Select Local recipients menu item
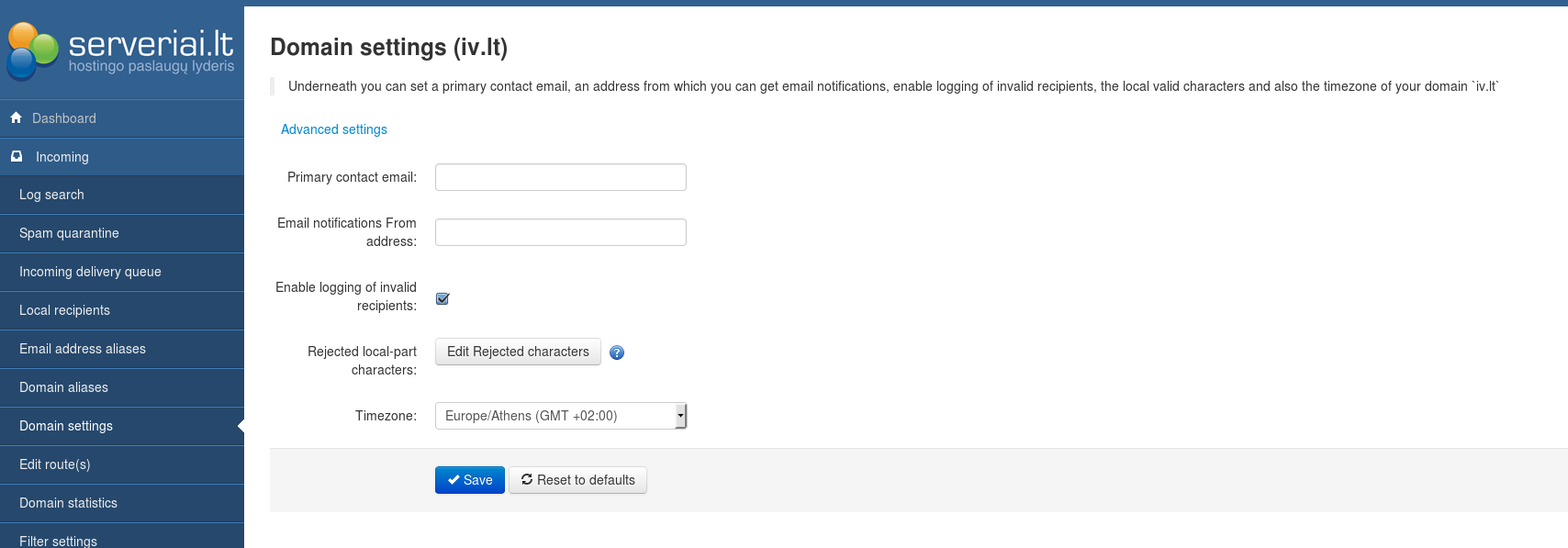 click(x=64, y=310)
